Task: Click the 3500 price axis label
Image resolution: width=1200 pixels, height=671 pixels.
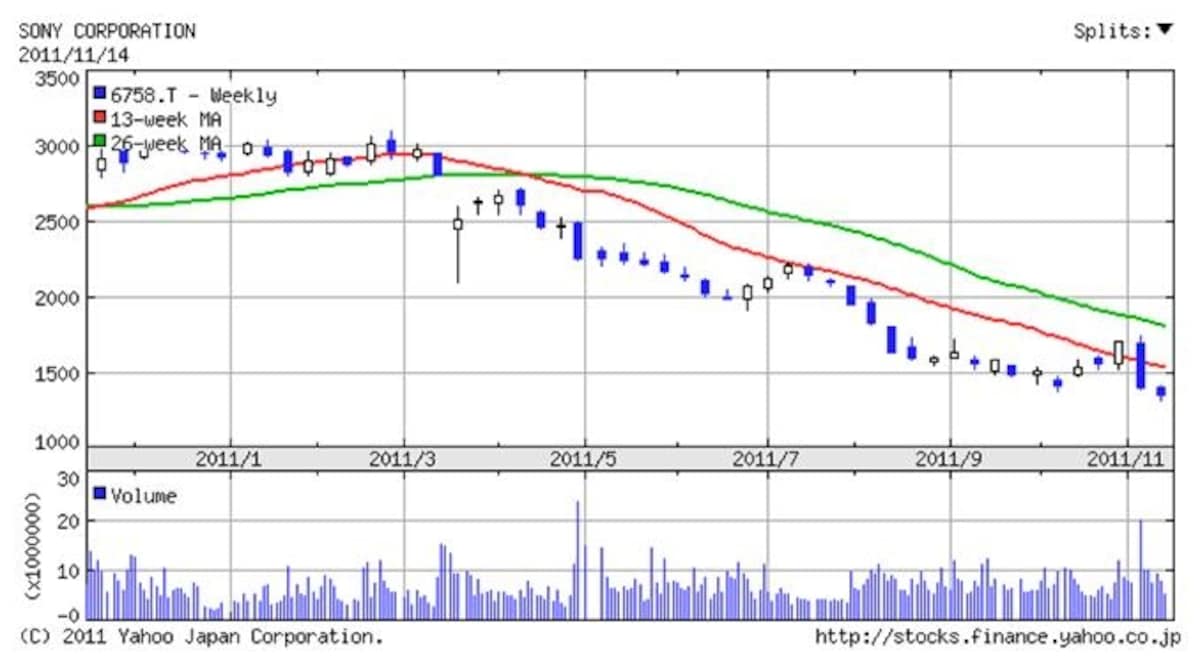Action: click(x=58, y=79)
